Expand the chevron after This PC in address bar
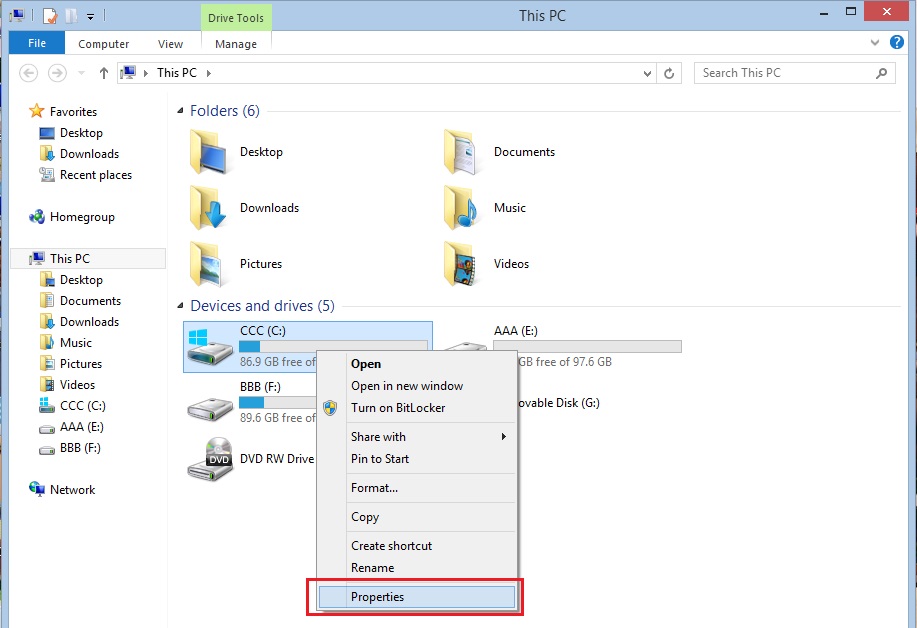The width and height of the screenshot is (917, 628). coord(209,73)
